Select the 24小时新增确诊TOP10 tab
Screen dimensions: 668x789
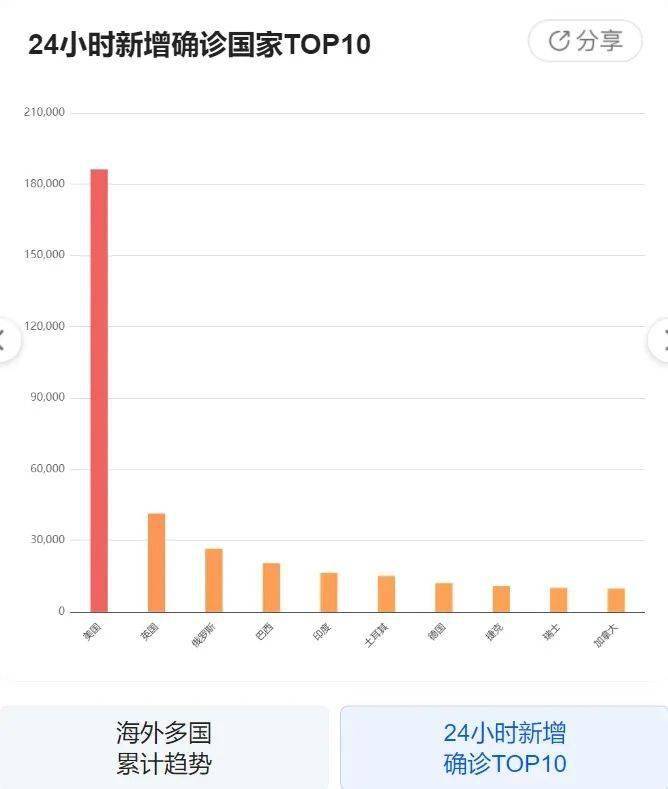tap(504, 748)
